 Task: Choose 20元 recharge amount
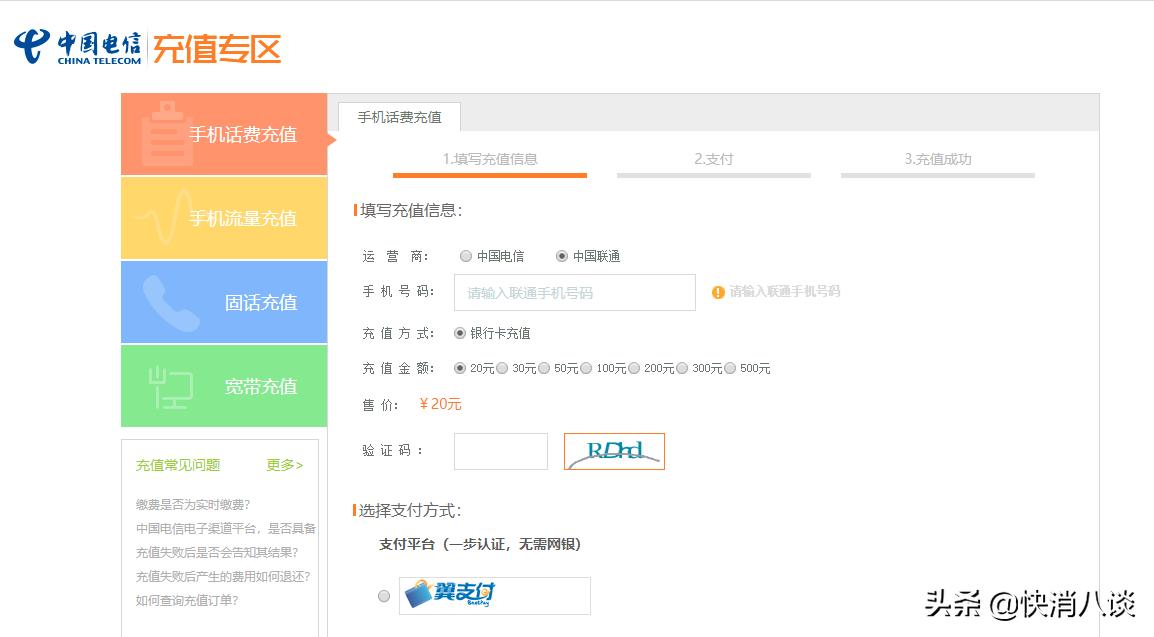tap(460, 368)
